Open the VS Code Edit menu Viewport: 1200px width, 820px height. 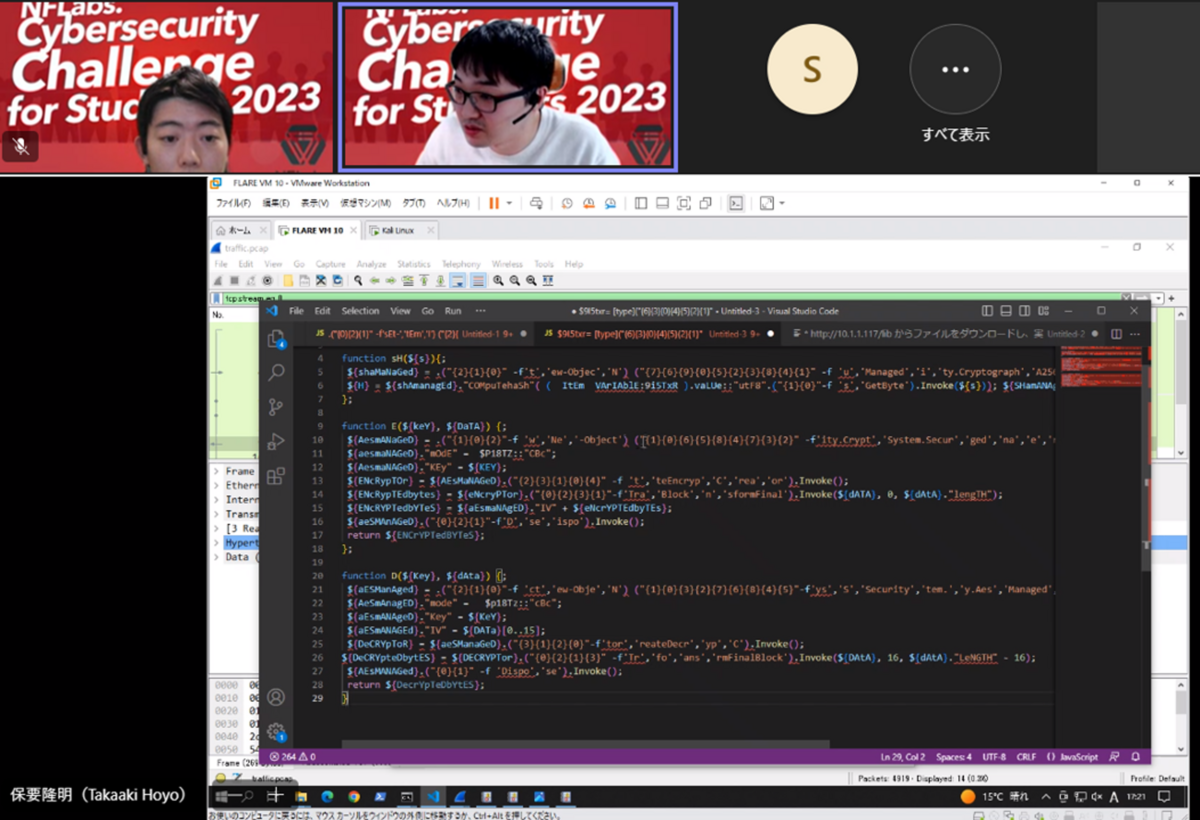tap(322, 311)
